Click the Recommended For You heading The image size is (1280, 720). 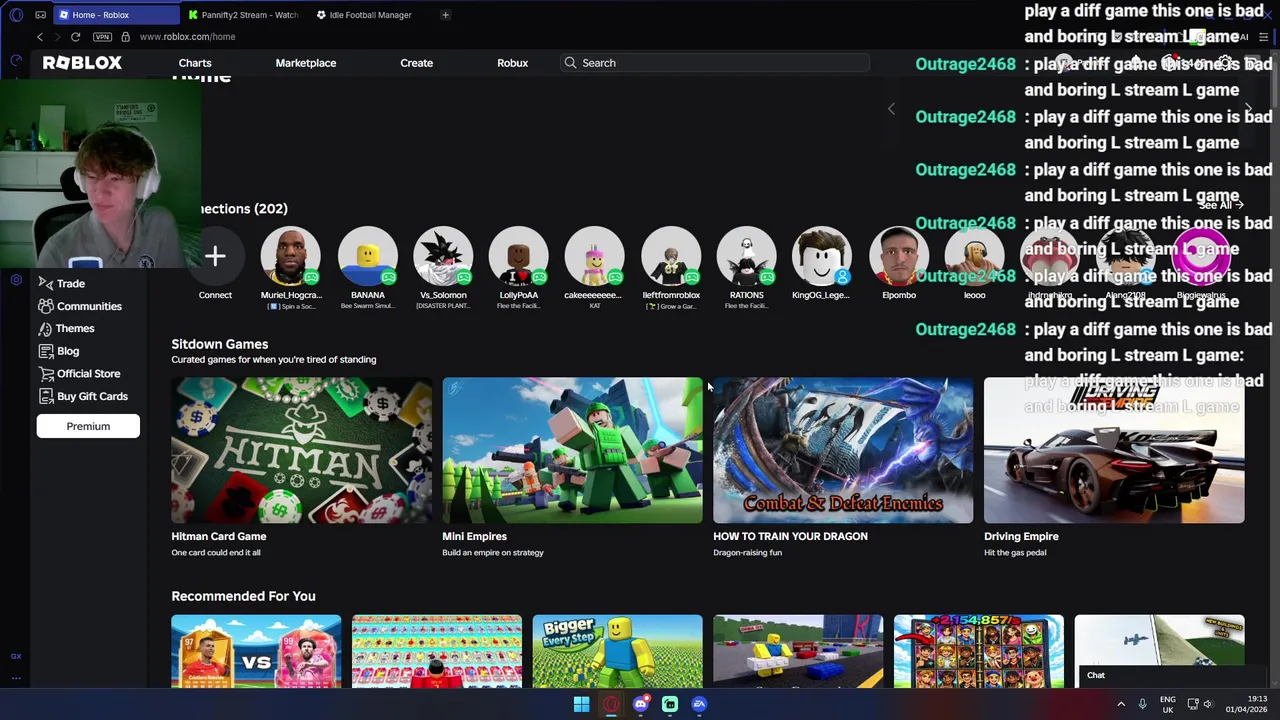coord(243,596)
